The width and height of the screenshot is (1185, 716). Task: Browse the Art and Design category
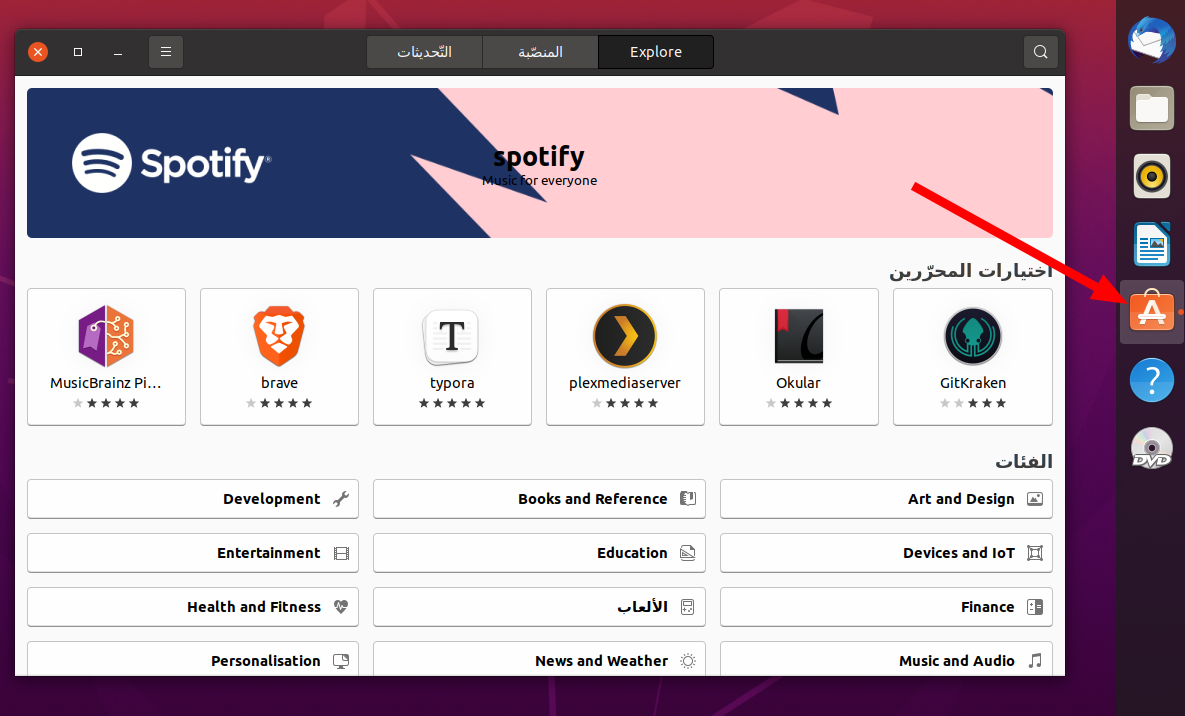click(x=886, y=499)
